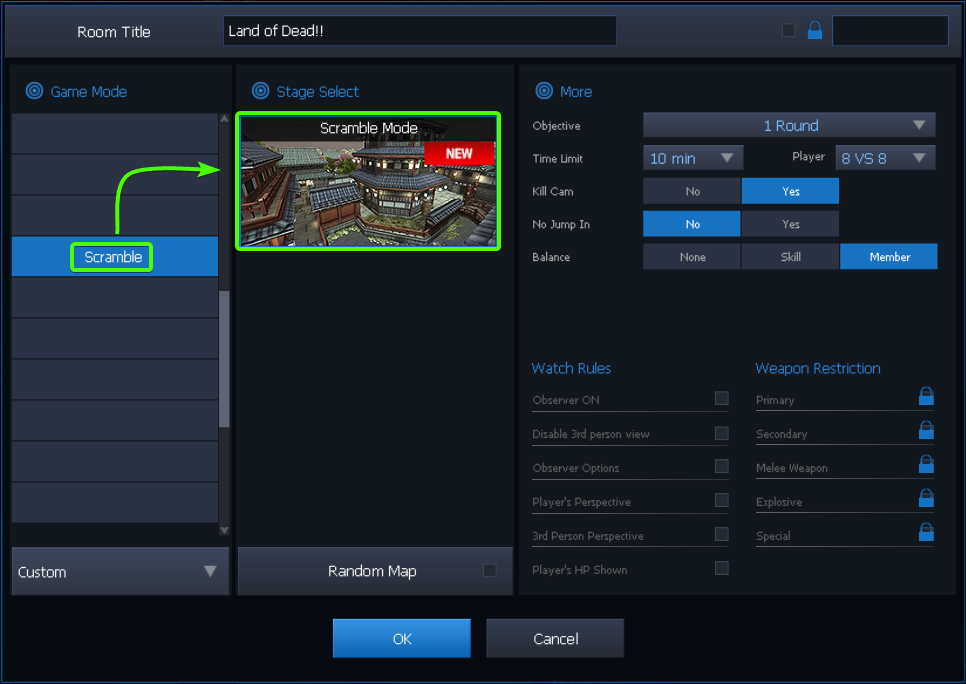Click the password lock icon next to room title
The image size is (966, 684).
814,30
